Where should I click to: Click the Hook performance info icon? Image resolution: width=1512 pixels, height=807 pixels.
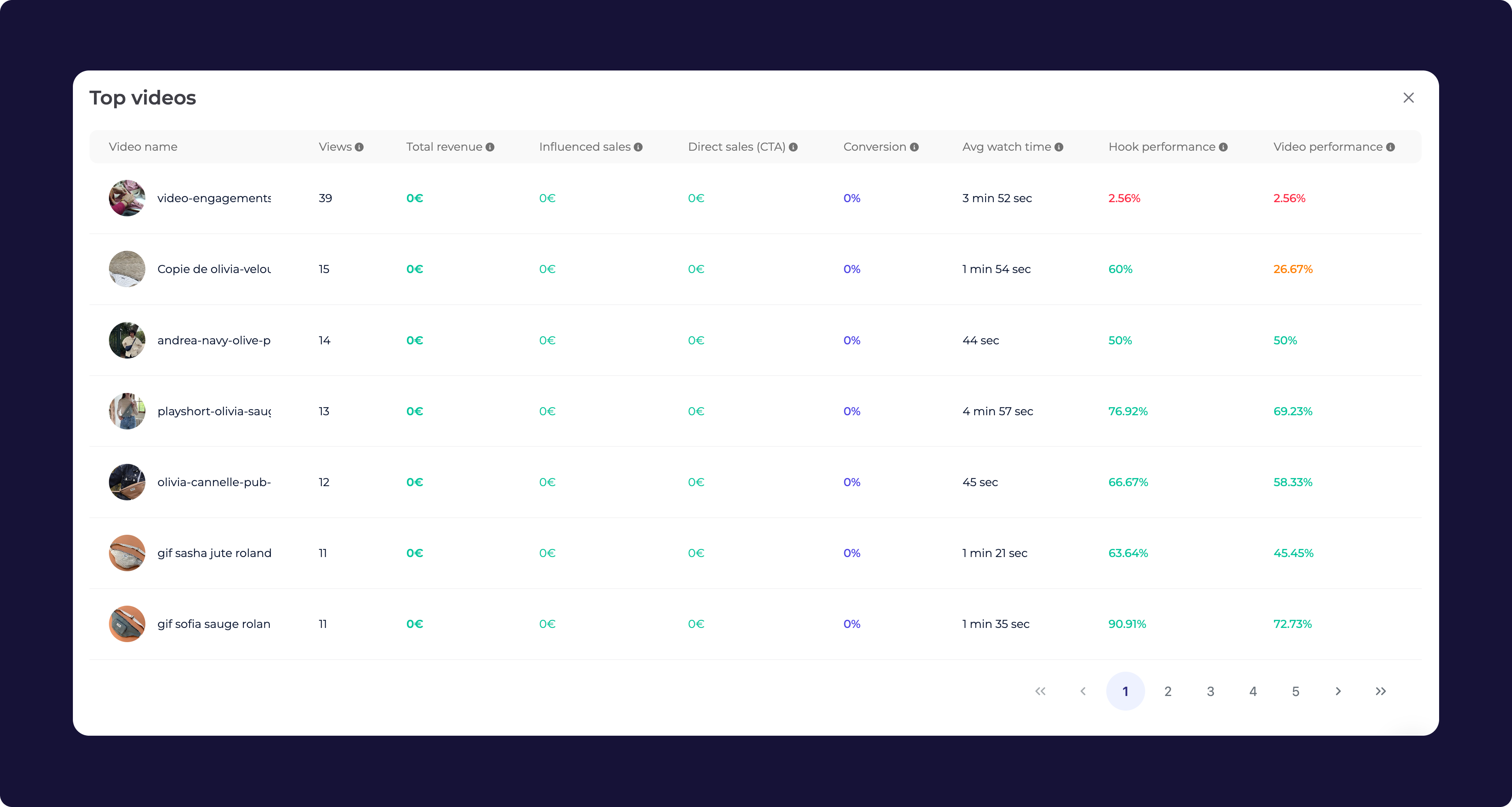1223,147
